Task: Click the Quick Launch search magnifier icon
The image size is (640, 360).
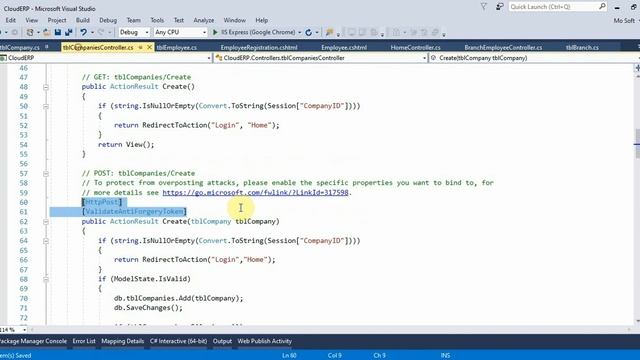Action: tap(602, 7)
